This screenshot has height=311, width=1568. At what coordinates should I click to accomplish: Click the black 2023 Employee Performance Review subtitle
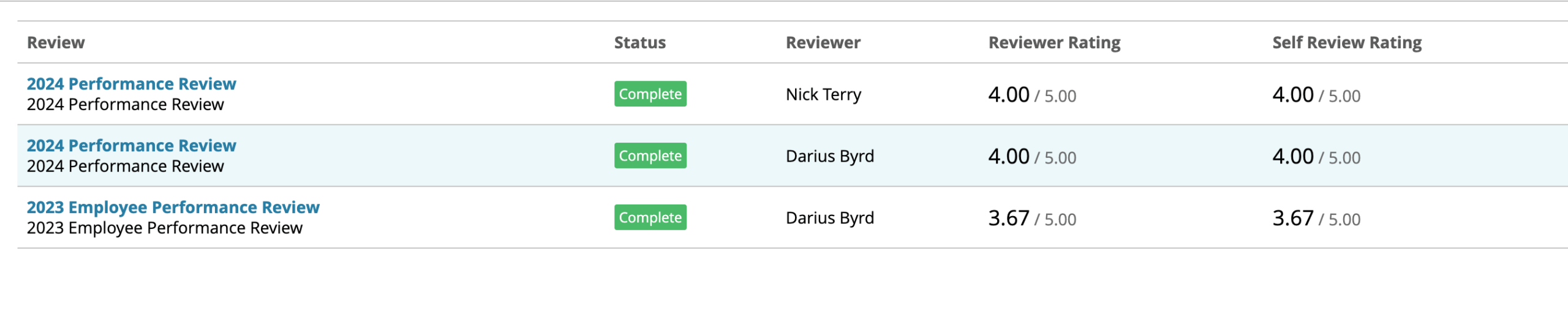[164, 228]
